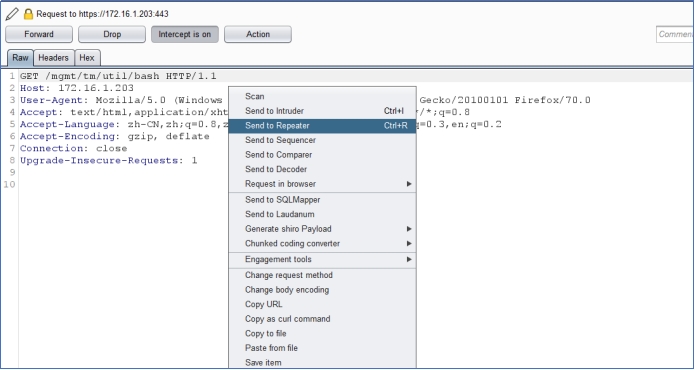Click the Request to https://172.16.1.203:443 label

pyautogui.click(x=102, y=14)
